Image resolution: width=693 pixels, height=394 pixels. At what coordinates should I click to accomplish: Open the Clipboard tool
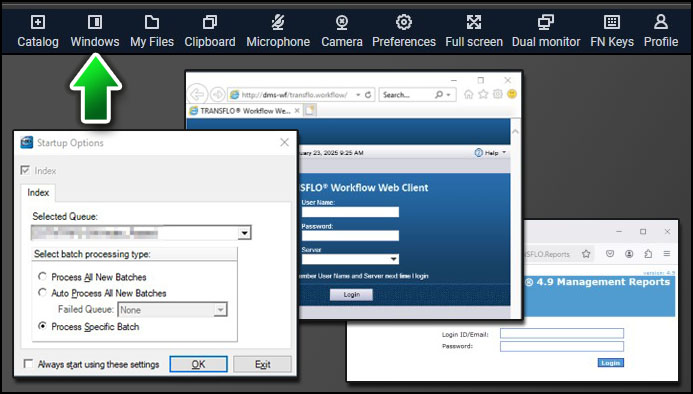[209, 31]
